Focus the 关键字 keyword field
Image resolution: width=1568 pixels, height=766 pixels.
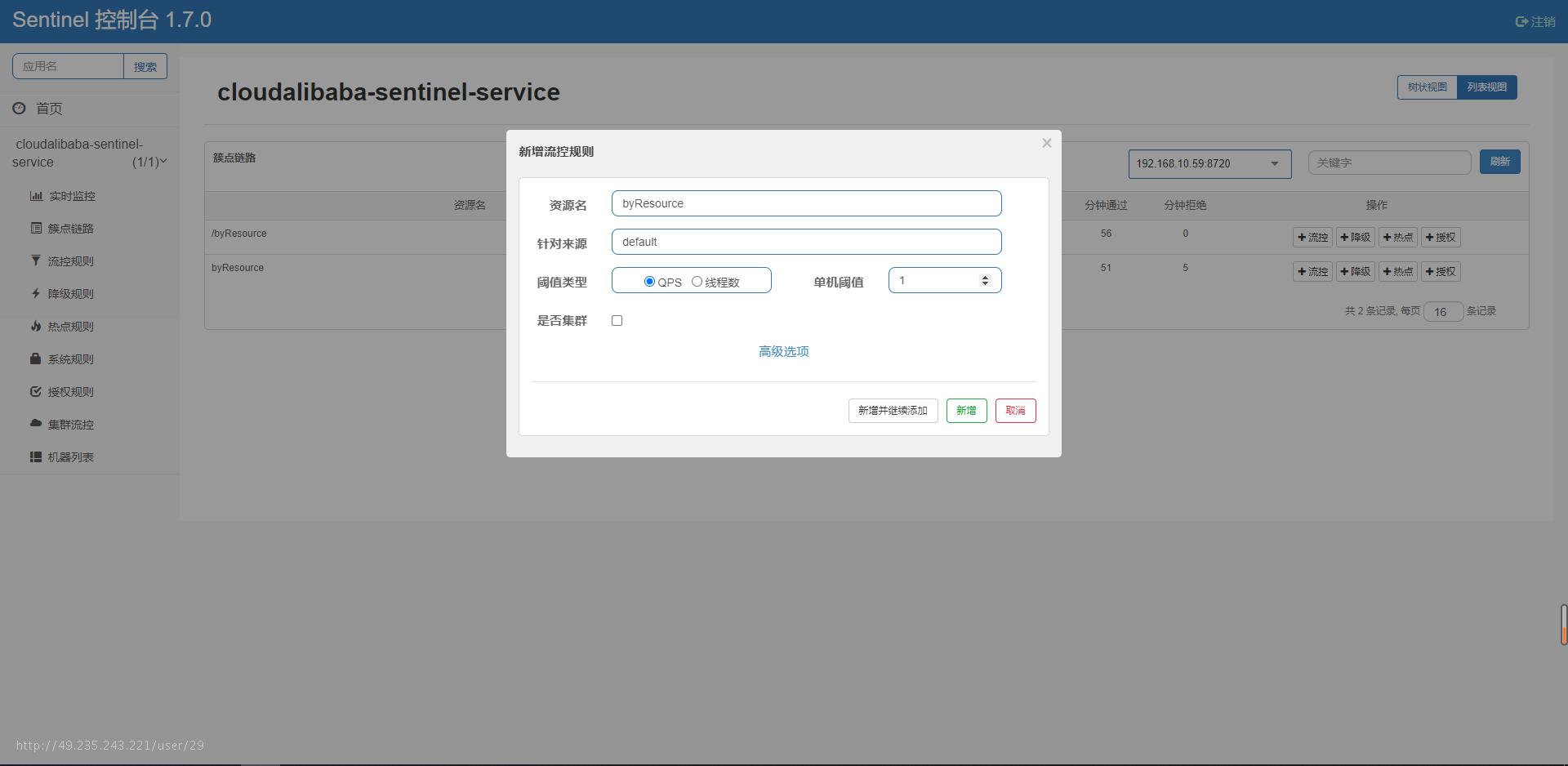coord(1389,163)
